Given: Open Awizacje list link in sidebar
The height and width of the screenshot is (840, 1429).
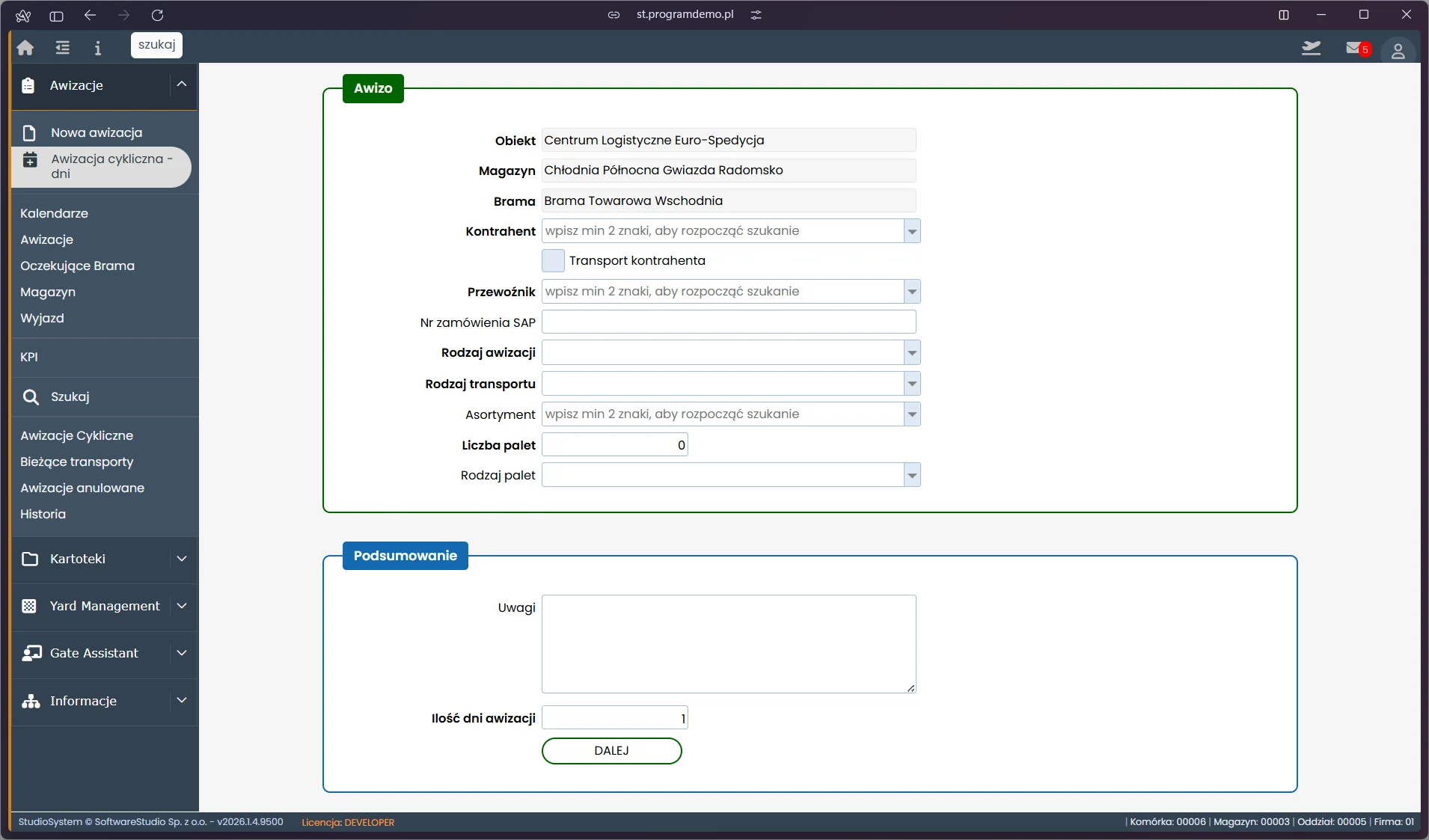Looking at the screenshot, I should coord(46,240).
